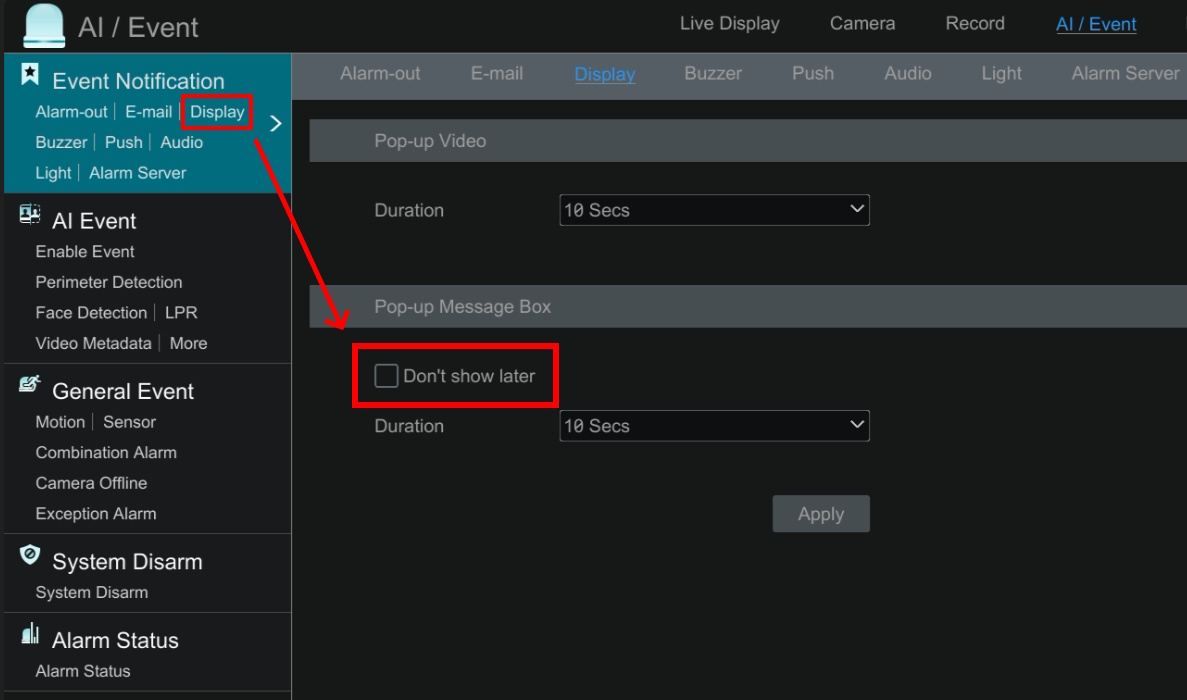Viewport: 1187px width, 700px height.
Task: Open Pop-up Message Box Duration dropdown
Action: point(714,426)
